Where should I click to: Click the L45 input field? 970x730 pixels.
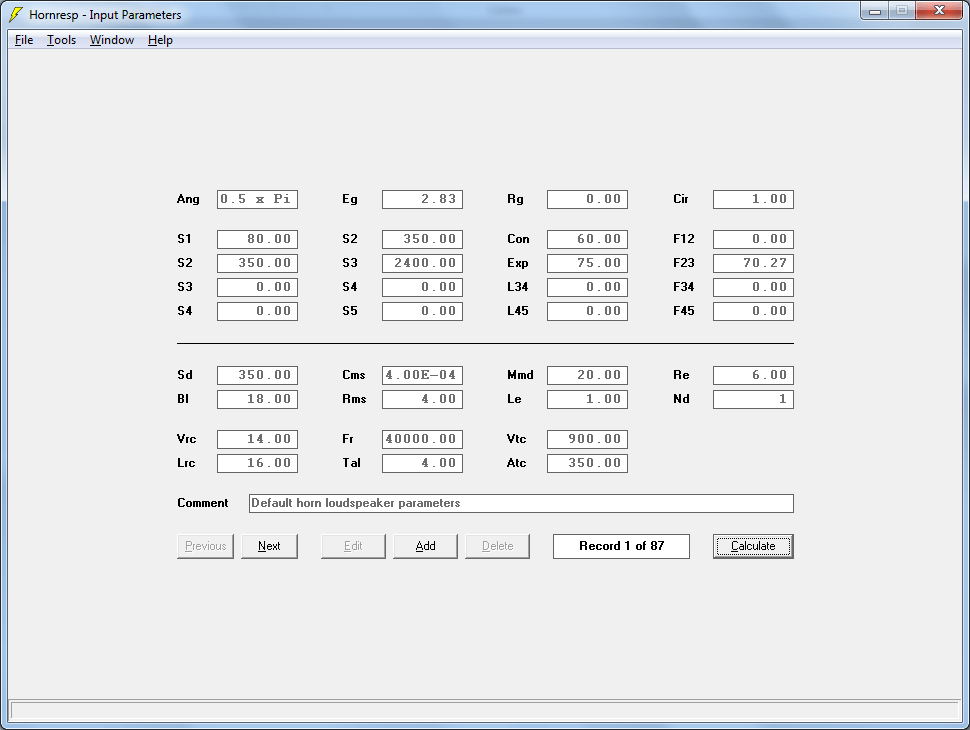click(588, 311)
